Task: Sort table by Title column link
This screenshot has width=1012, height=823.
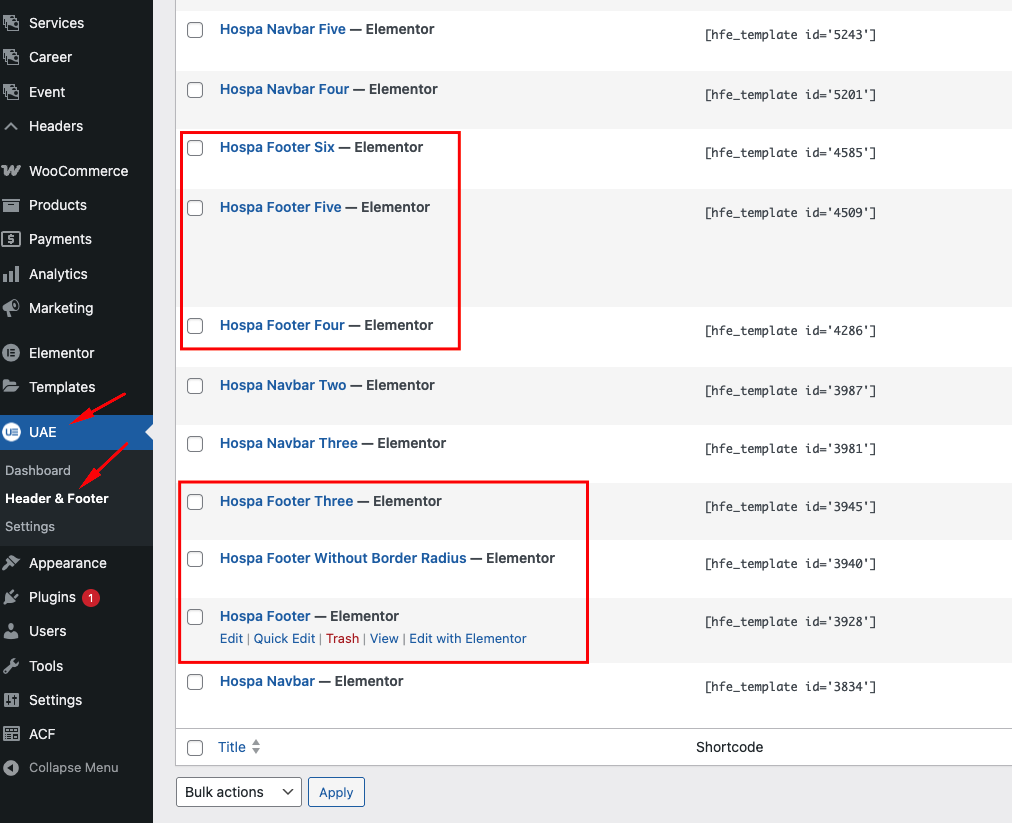Action: point(232,747)
